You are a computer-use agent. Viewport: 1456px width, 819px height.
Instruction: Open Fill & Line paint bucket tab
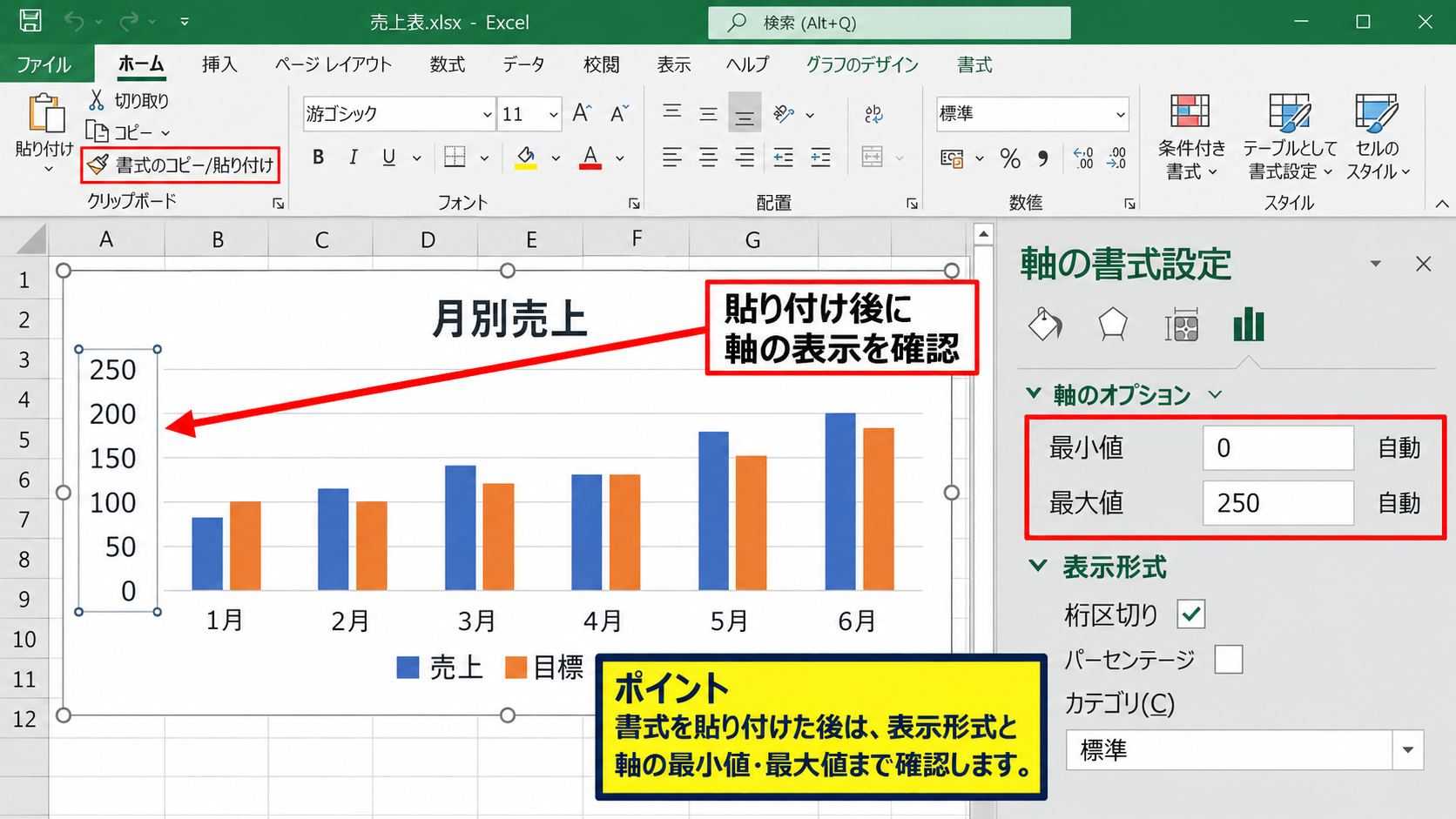click(x=1045, y=326)
